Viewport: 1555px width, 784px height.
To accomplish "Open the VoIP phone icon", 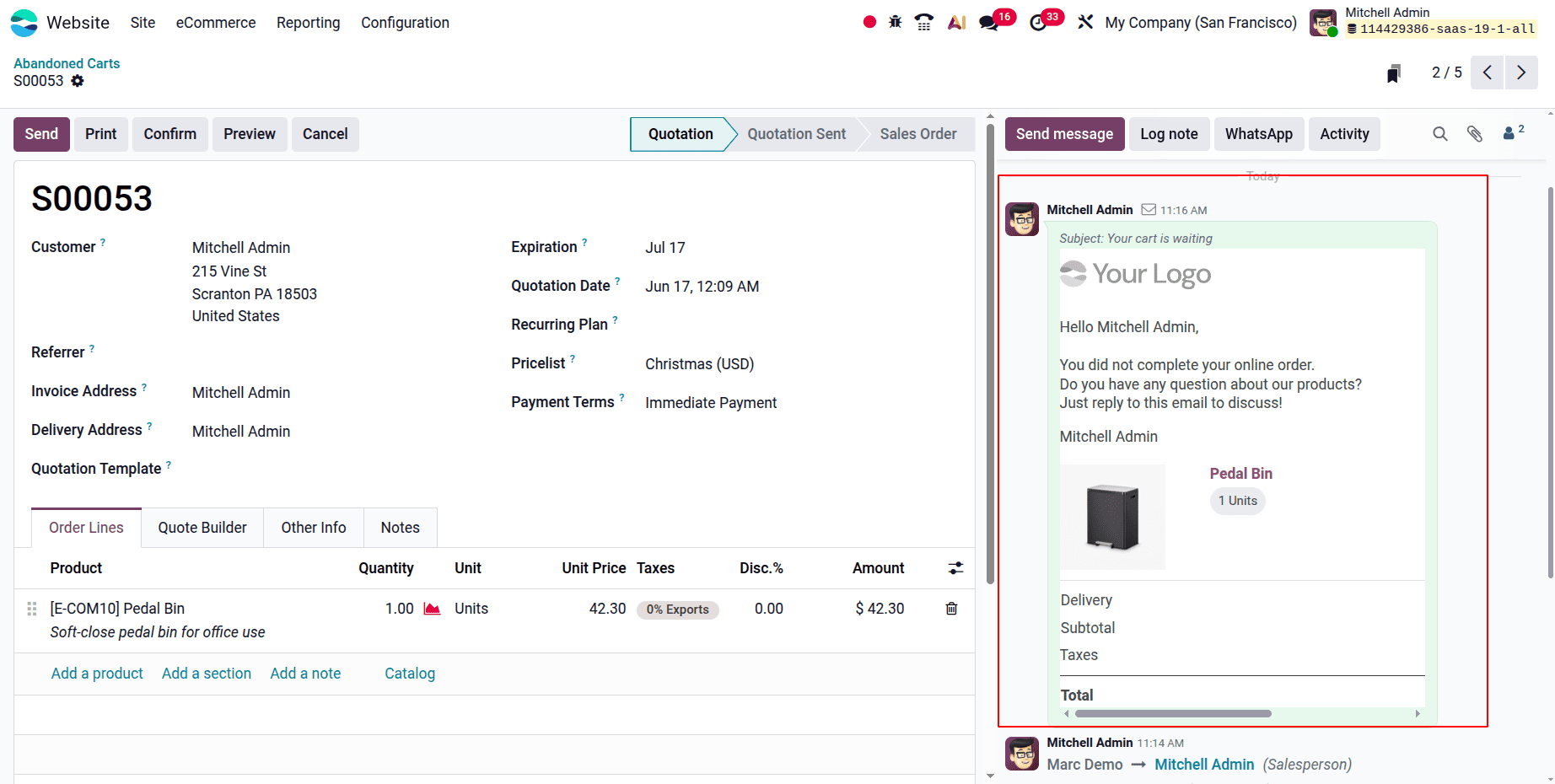I will point(924,23).
